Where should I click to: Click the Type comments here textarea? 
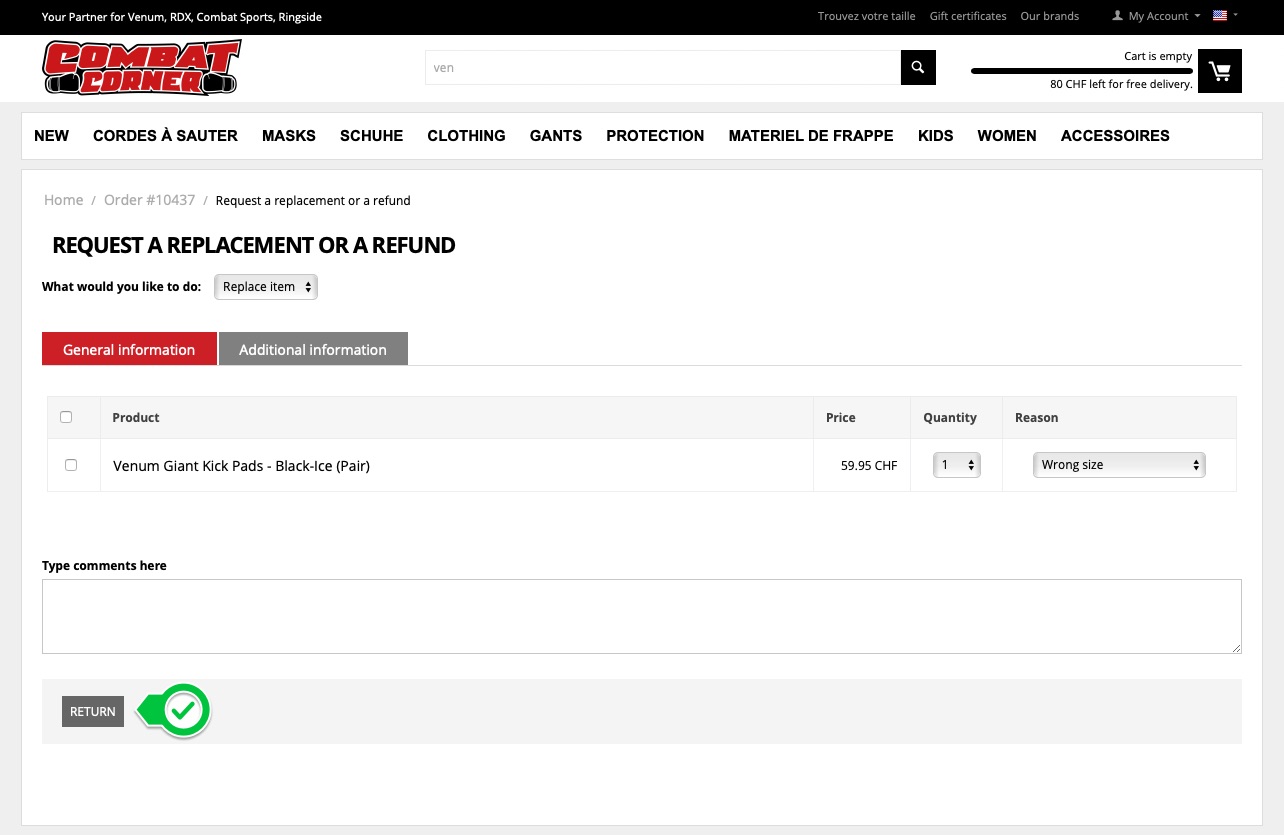click(x=642, y=616)
